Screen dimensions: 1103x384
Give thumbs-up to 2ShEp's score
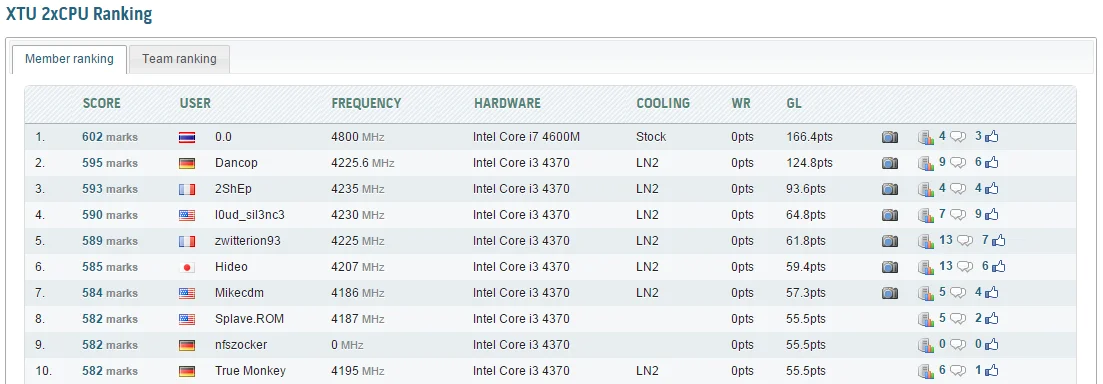click(x=991, y=188)
